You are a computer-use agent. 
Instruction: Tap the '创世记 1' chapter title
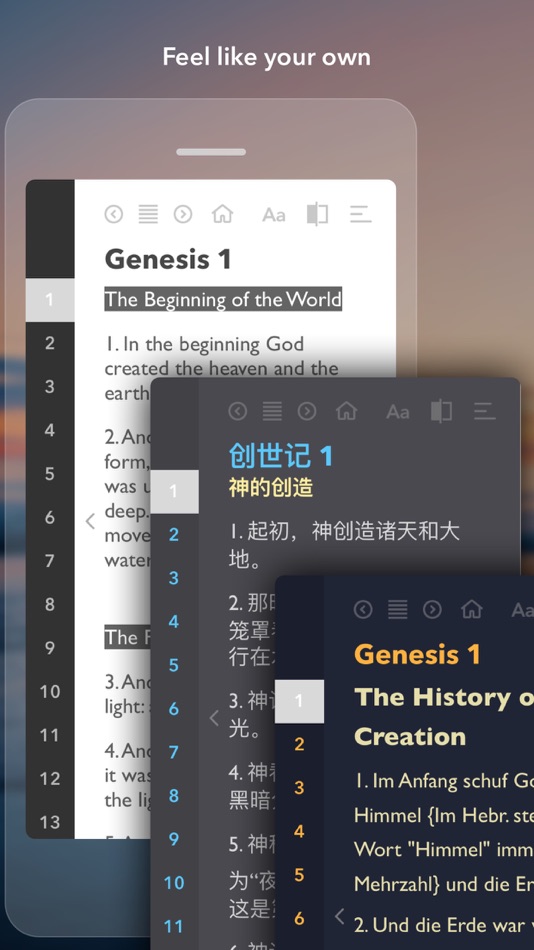tap(281, 456)
